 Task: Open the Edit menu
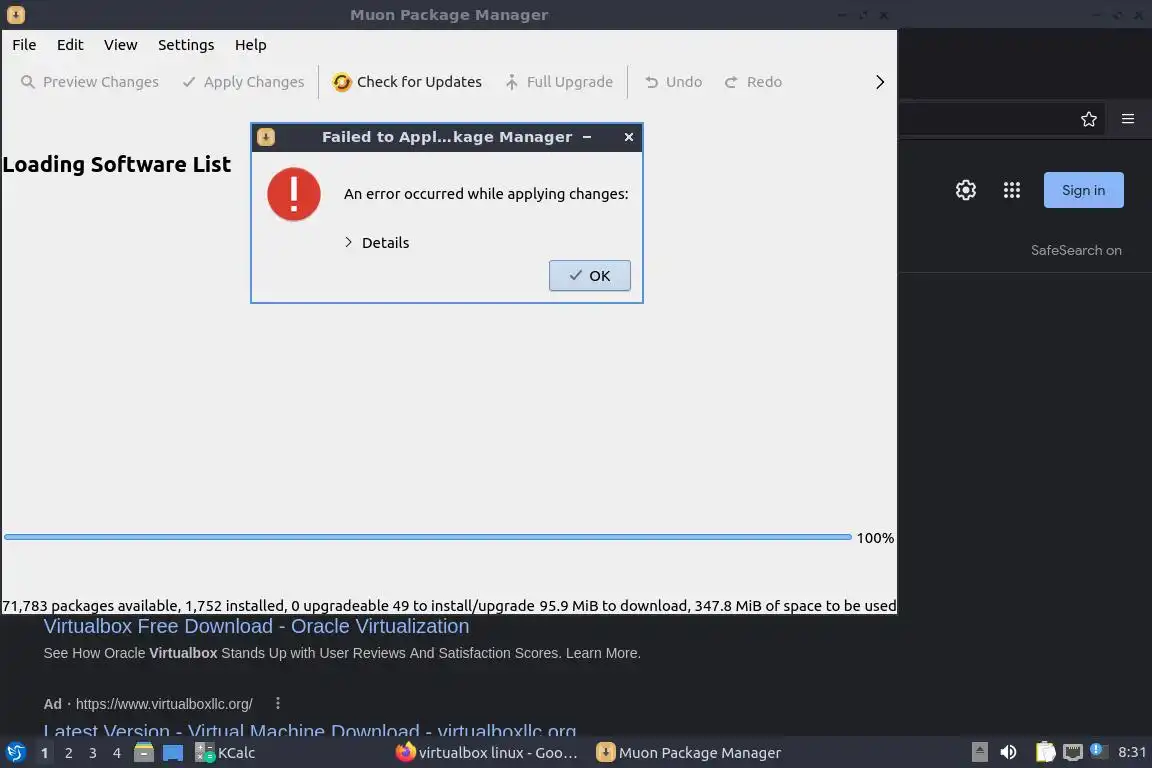pyautogui.click(x=70, y=45)
